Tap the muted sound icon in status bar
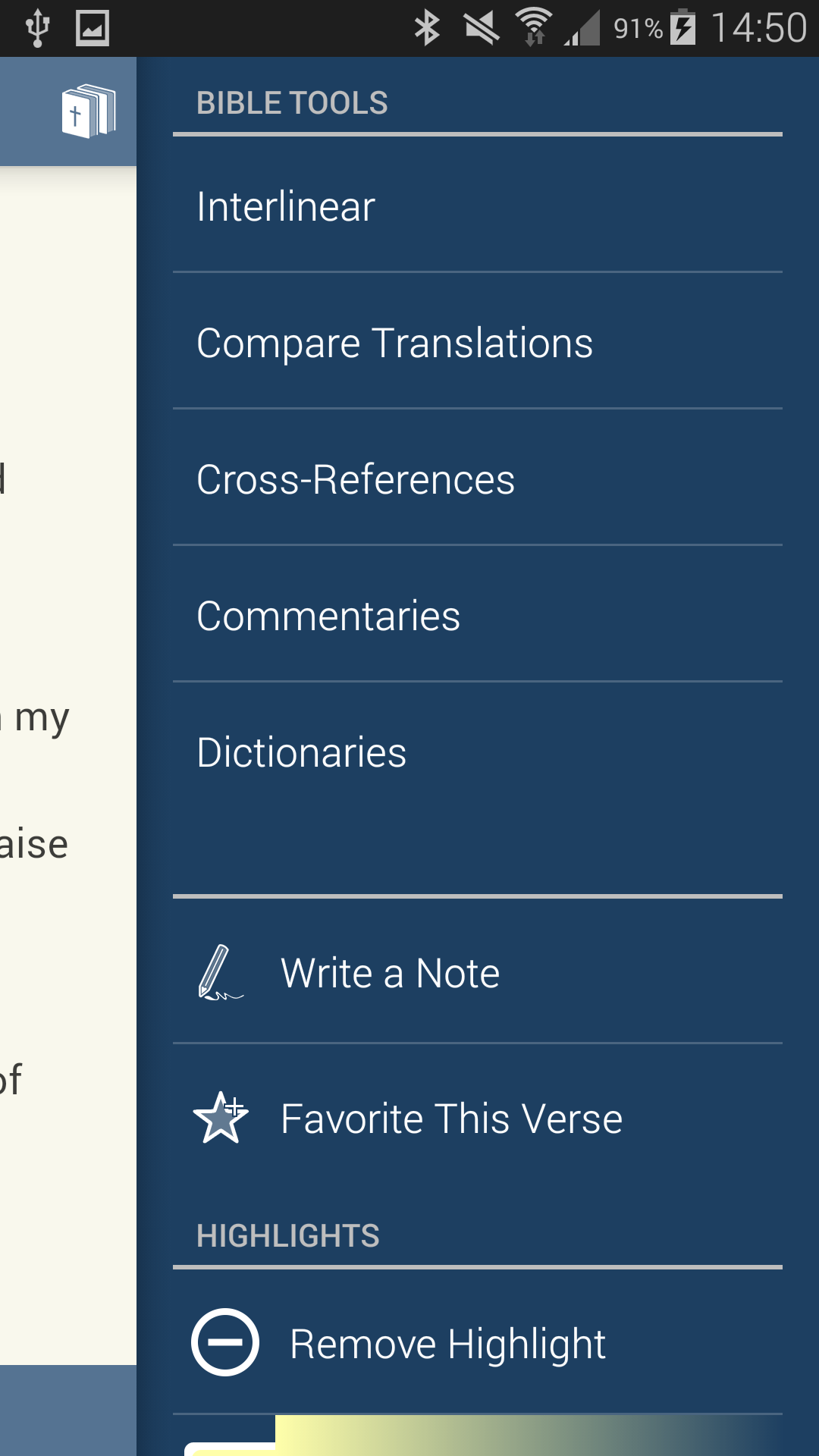The image size is (819, 1456). click(482, 29)
